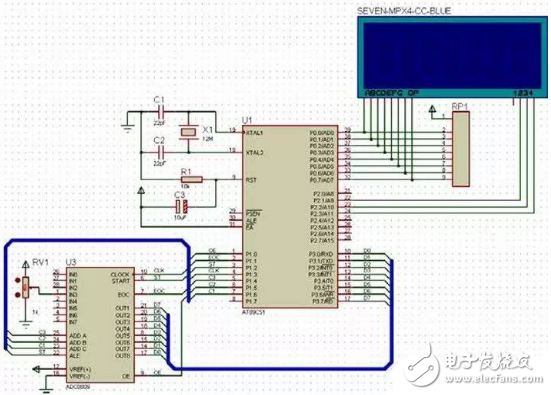Click the 10k value under R1
551x395 pixels.
click(x=186, y=186)
